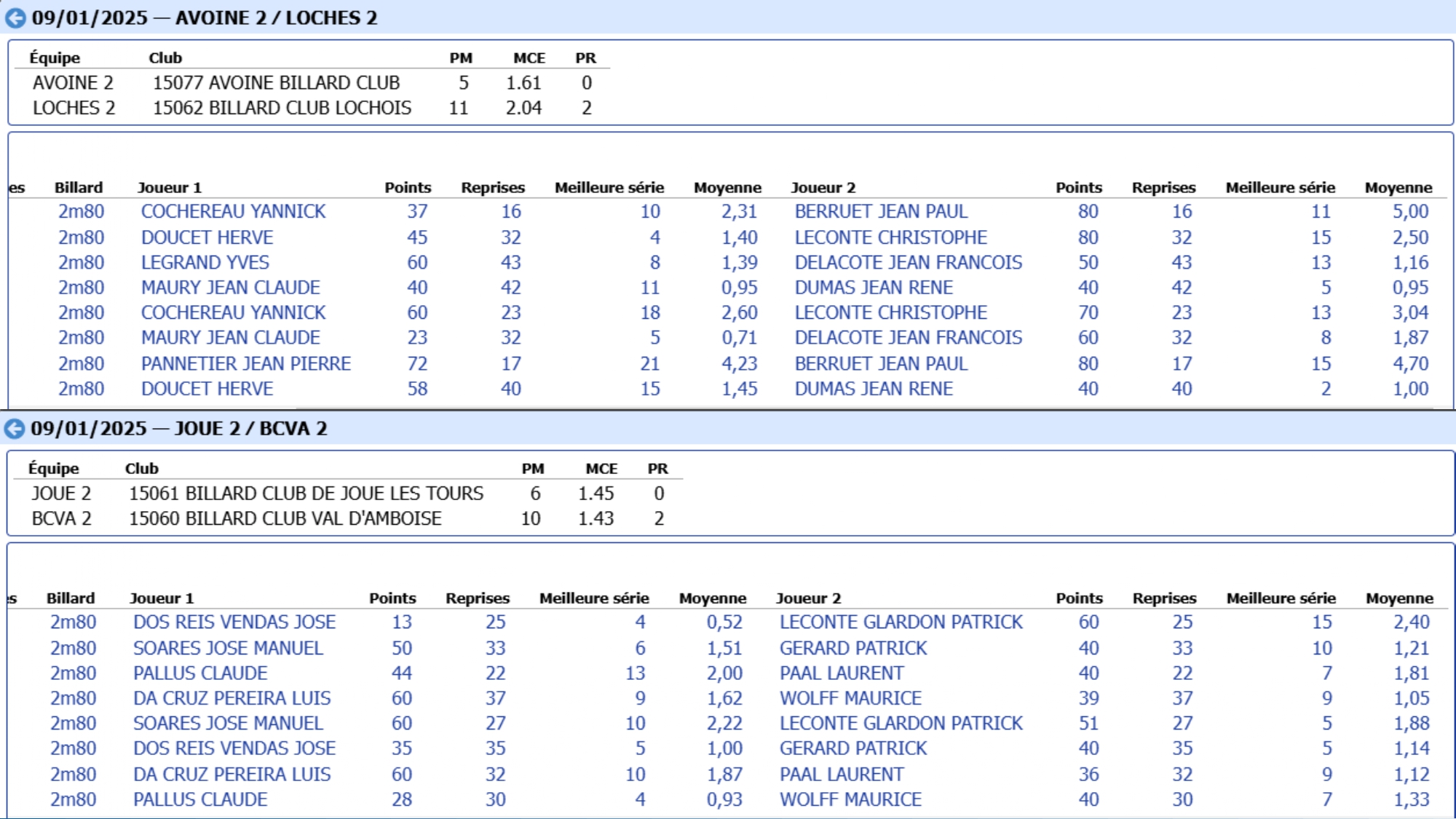
Task: Click 2m80 billard cell in PANNETIER JEAN PIERRE row
Action: pos(81,363)
